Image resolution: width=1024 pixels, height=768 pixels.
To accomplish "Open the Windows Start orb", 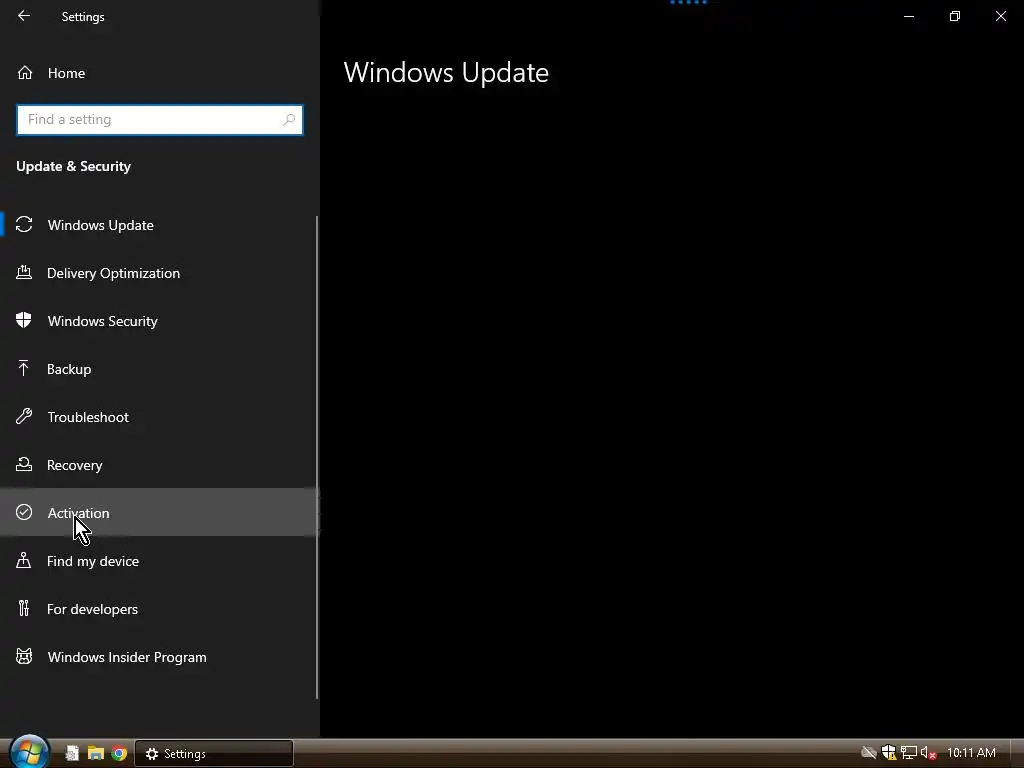I will point(29,753).
